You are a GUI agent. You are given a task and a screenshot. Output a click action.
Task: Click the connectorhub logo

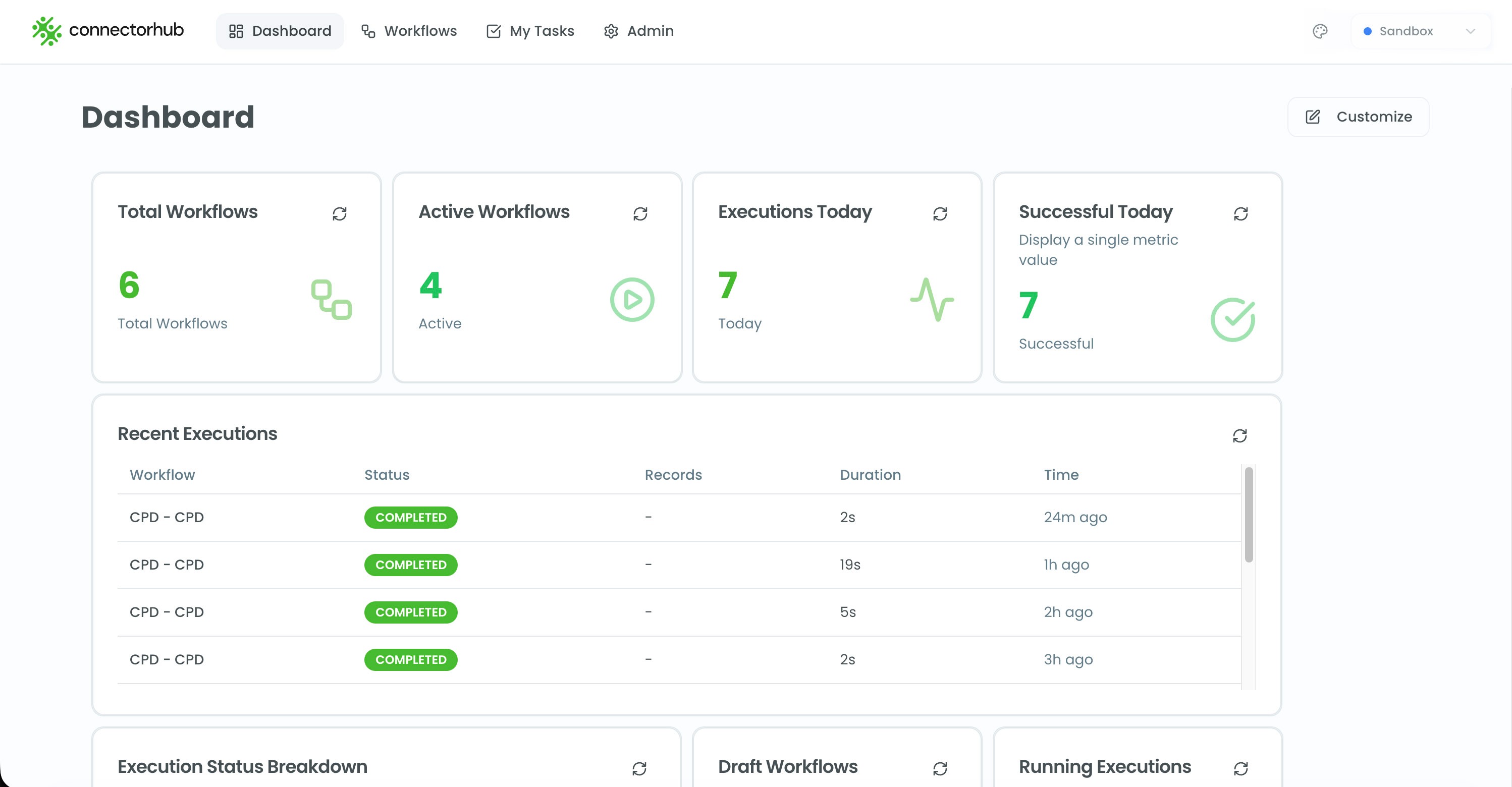point(107,30)
